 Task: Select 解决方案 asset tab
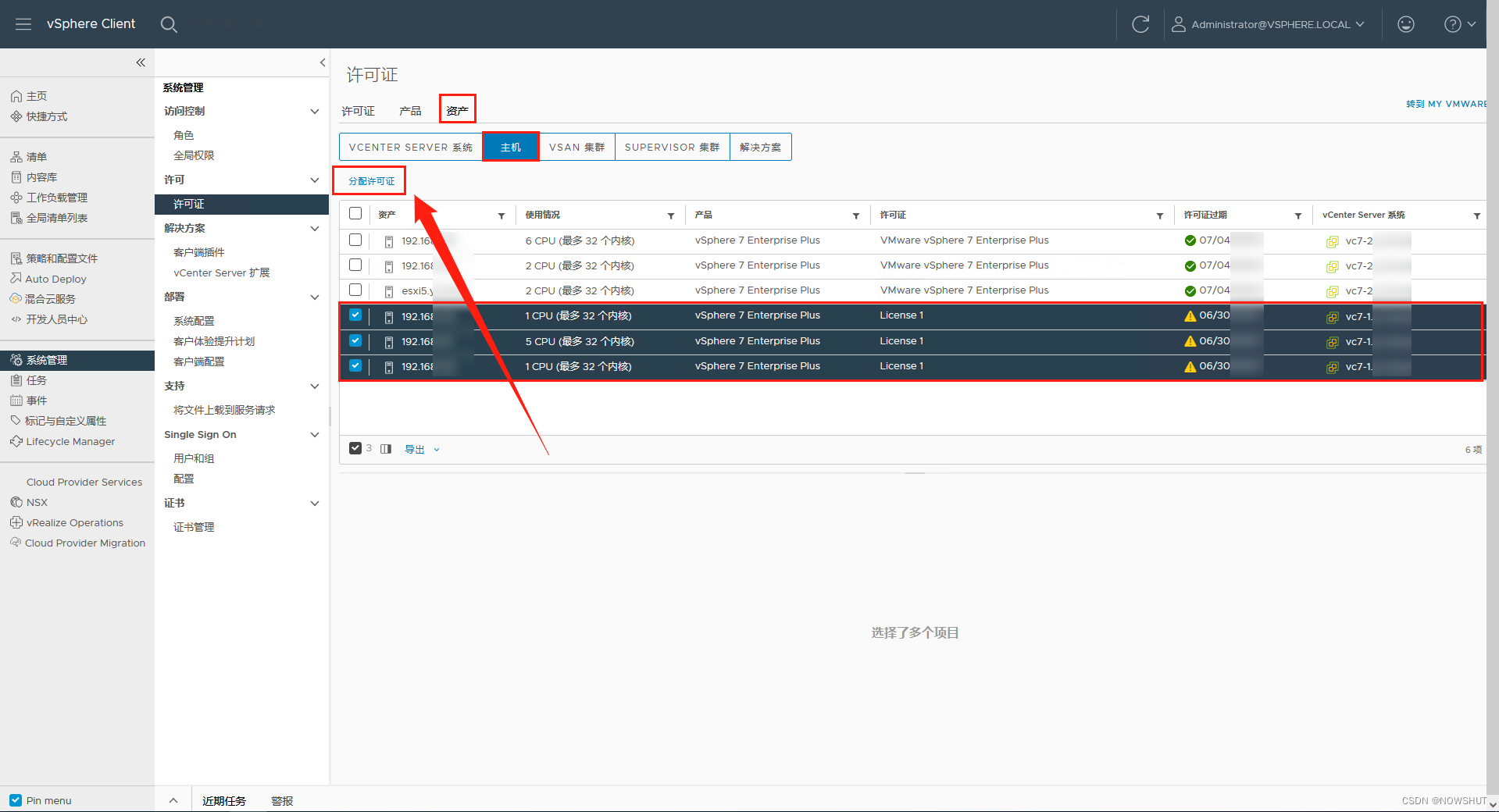tap(761, 147)
